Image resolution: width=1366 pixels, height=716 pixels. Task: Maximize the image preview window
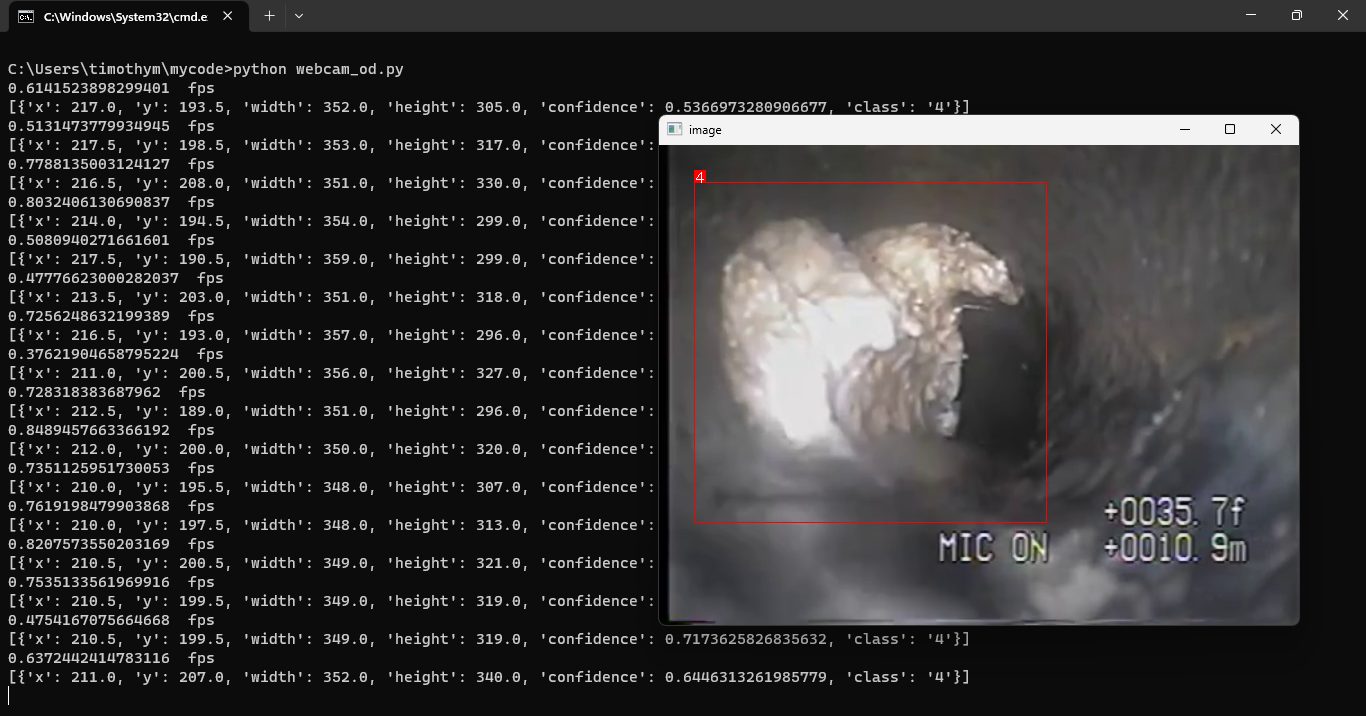pyautogui.click(x=1230, y=130)
